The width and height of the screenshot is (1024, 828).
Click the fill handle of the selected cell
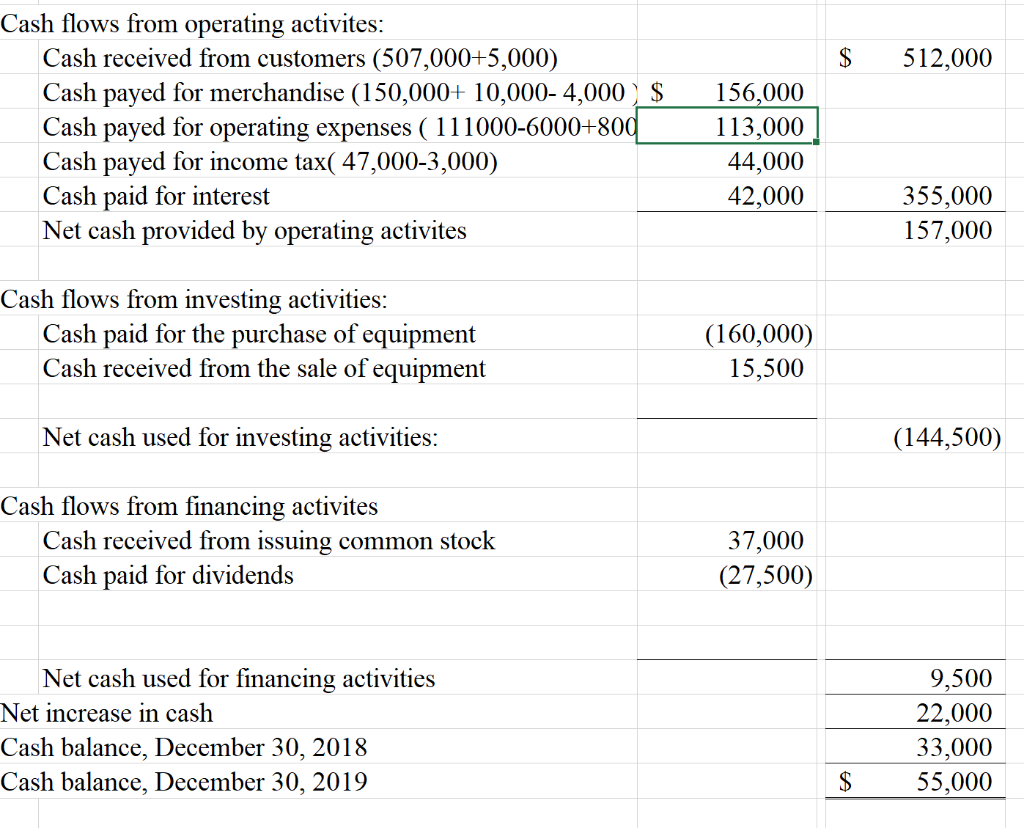click(816, 143)
